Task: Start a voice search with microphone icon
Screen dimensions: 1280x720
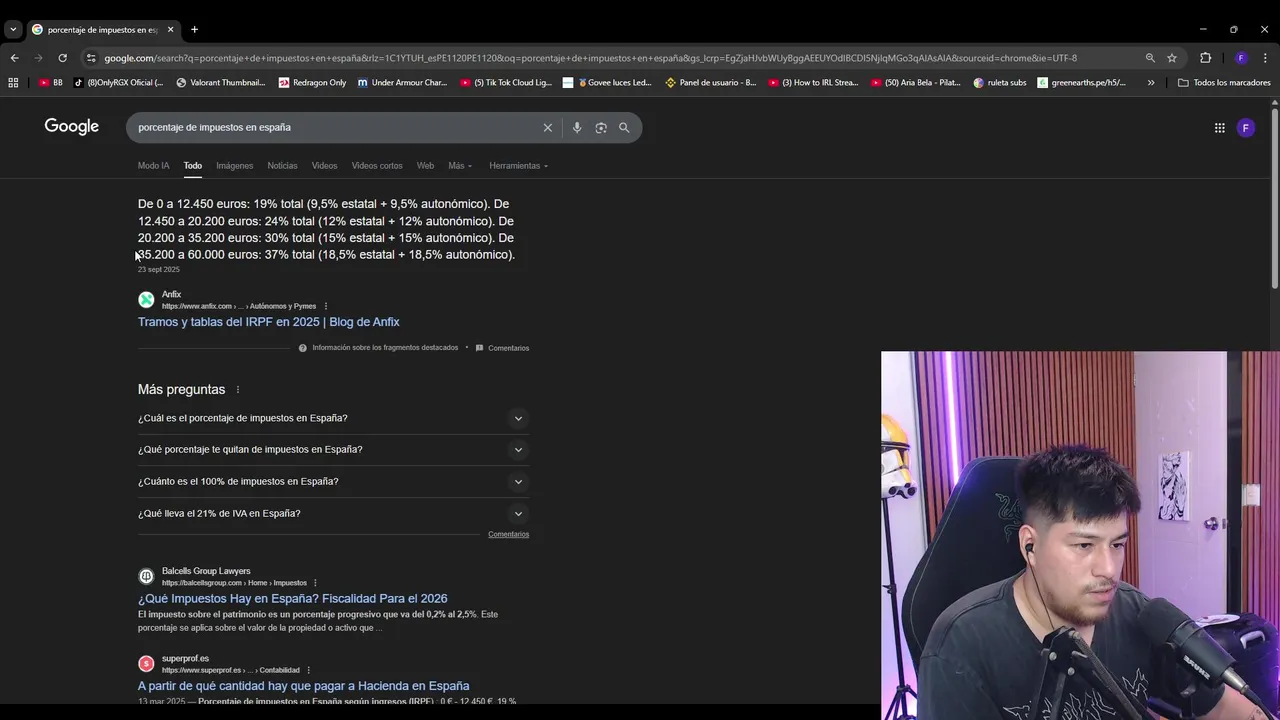Action: tap(577, 127)
